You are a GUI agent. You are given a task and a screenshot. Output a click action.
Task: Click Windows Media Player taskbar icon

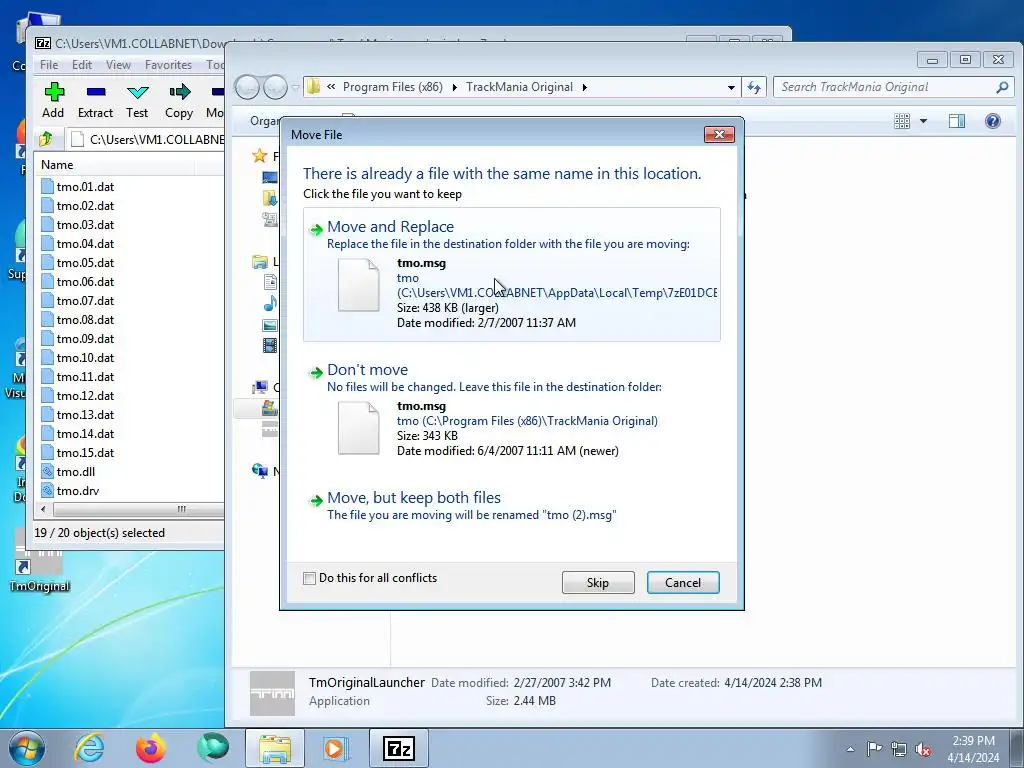click(336, 748)
